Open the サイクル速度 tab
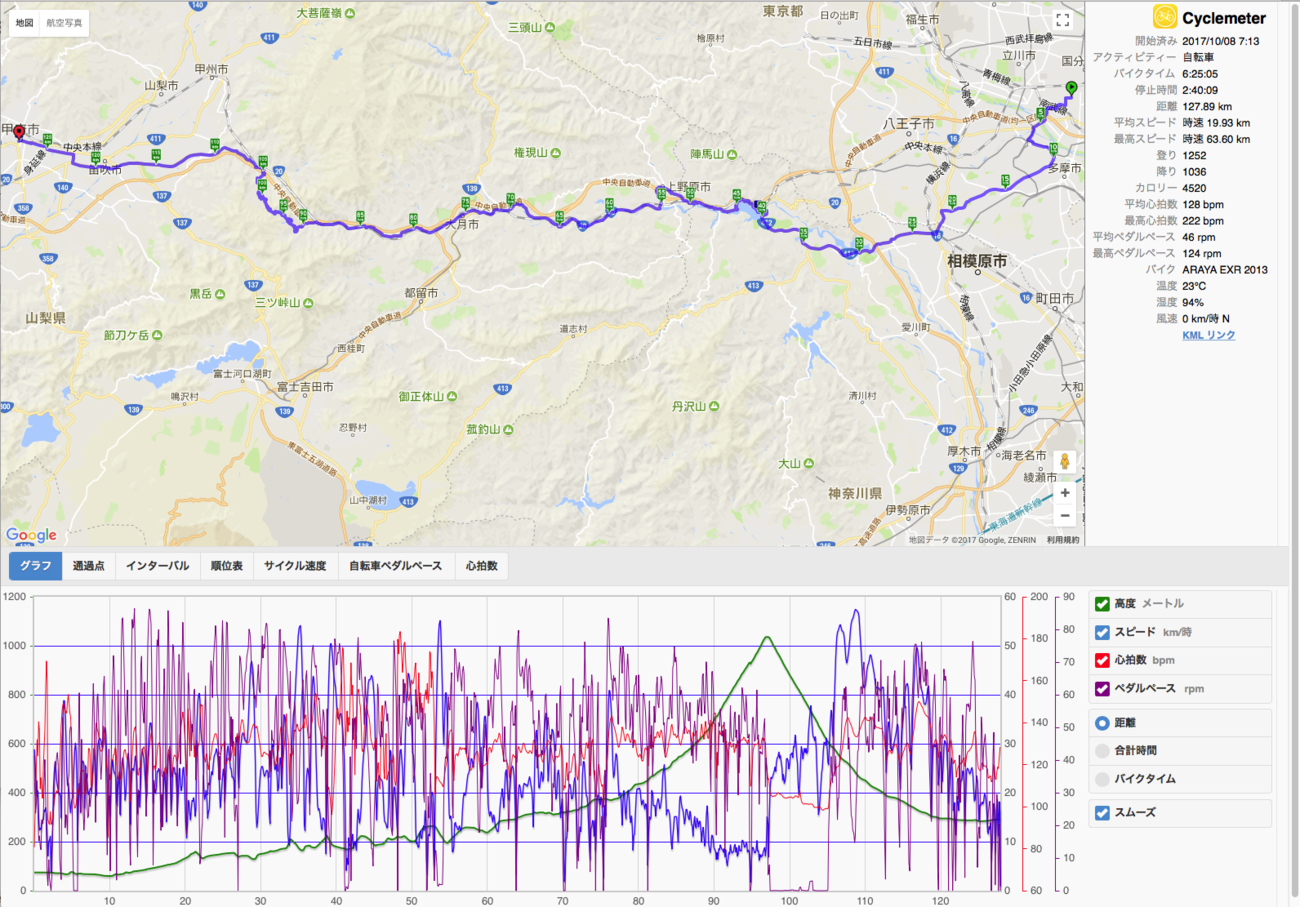 (295, 566)
